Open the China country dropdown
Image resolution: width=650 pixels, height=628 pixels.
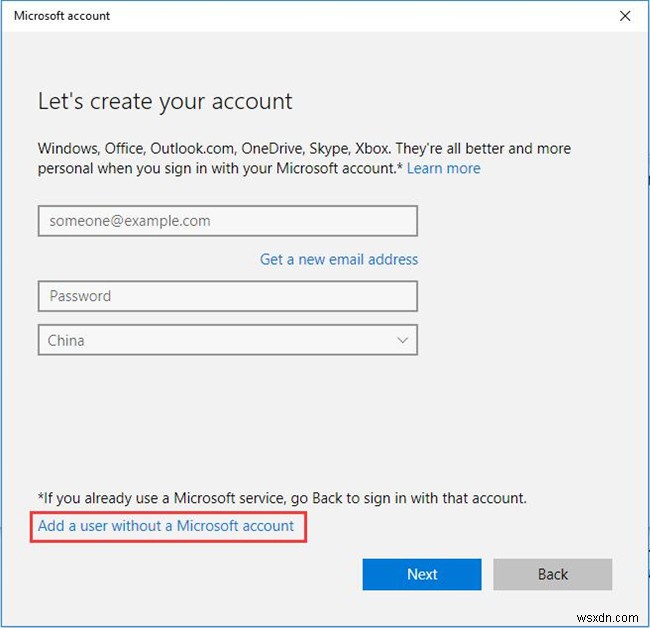[227, 340]
